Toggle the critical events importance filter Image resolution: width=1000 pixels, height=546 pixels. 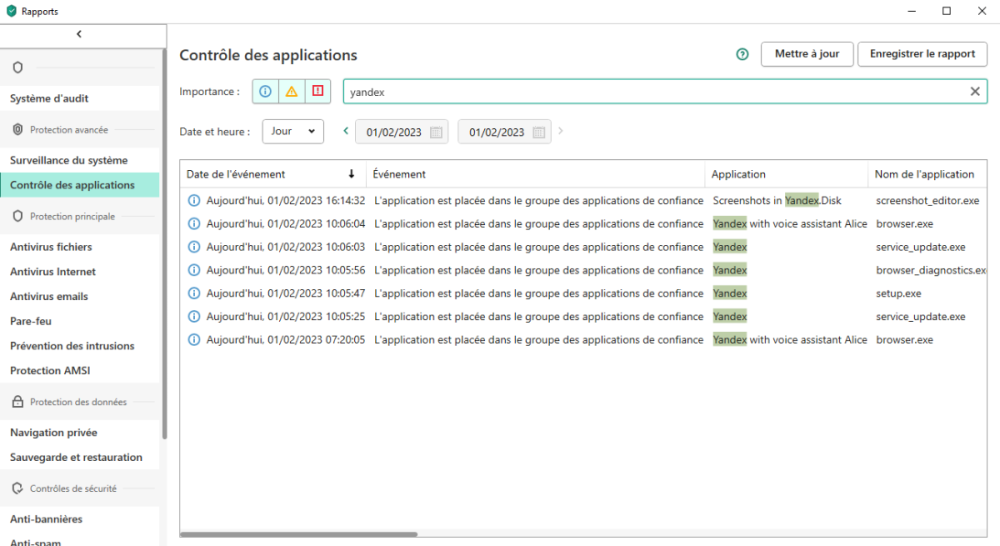tap(318, 91)
